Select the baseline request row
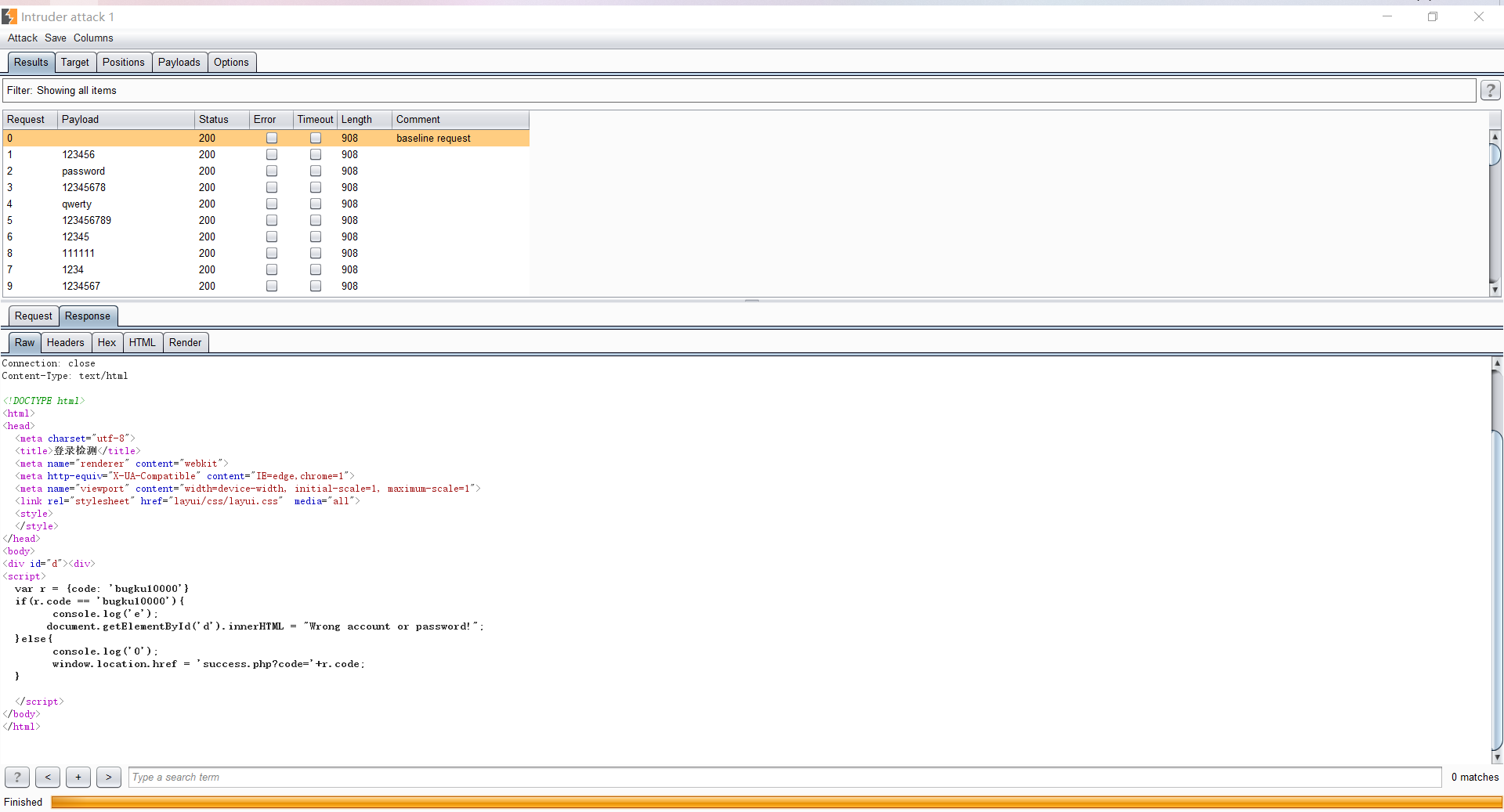The height and width of the screenshot is (812, 1504). click(266, 138)
